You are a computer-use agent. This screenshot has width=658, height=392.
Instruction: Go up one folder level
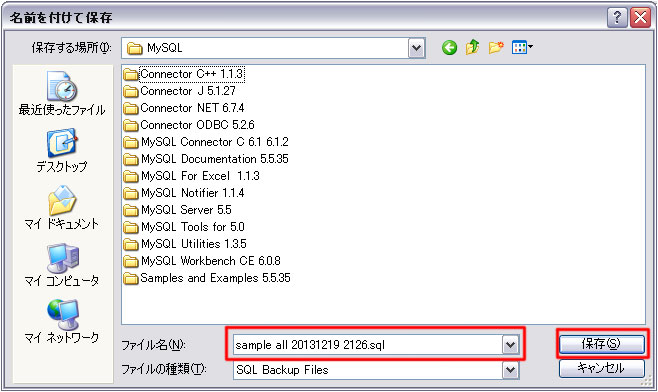pyautogui.click(x=472, y=47)
